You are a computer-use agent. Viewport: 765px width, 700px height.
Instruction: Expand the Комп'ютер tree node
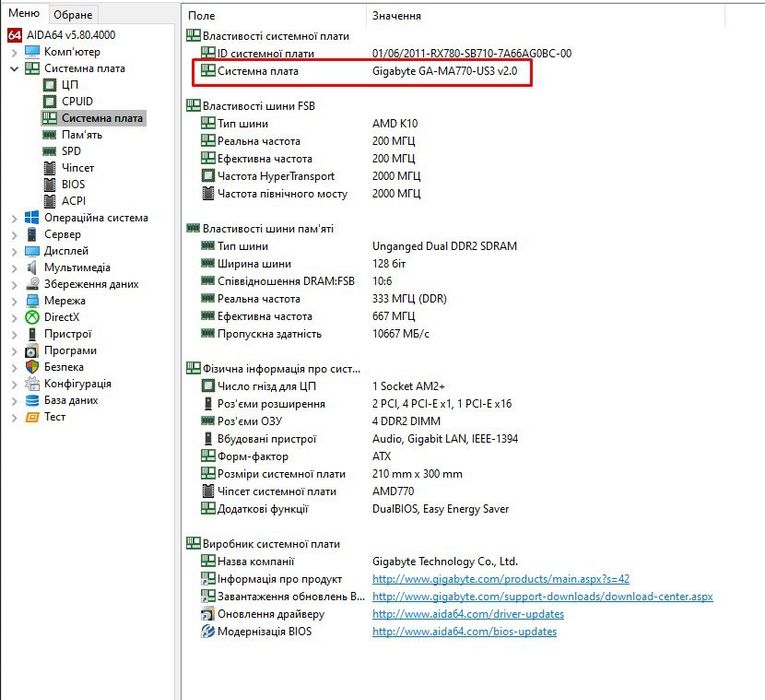click(x=14, y=52)
